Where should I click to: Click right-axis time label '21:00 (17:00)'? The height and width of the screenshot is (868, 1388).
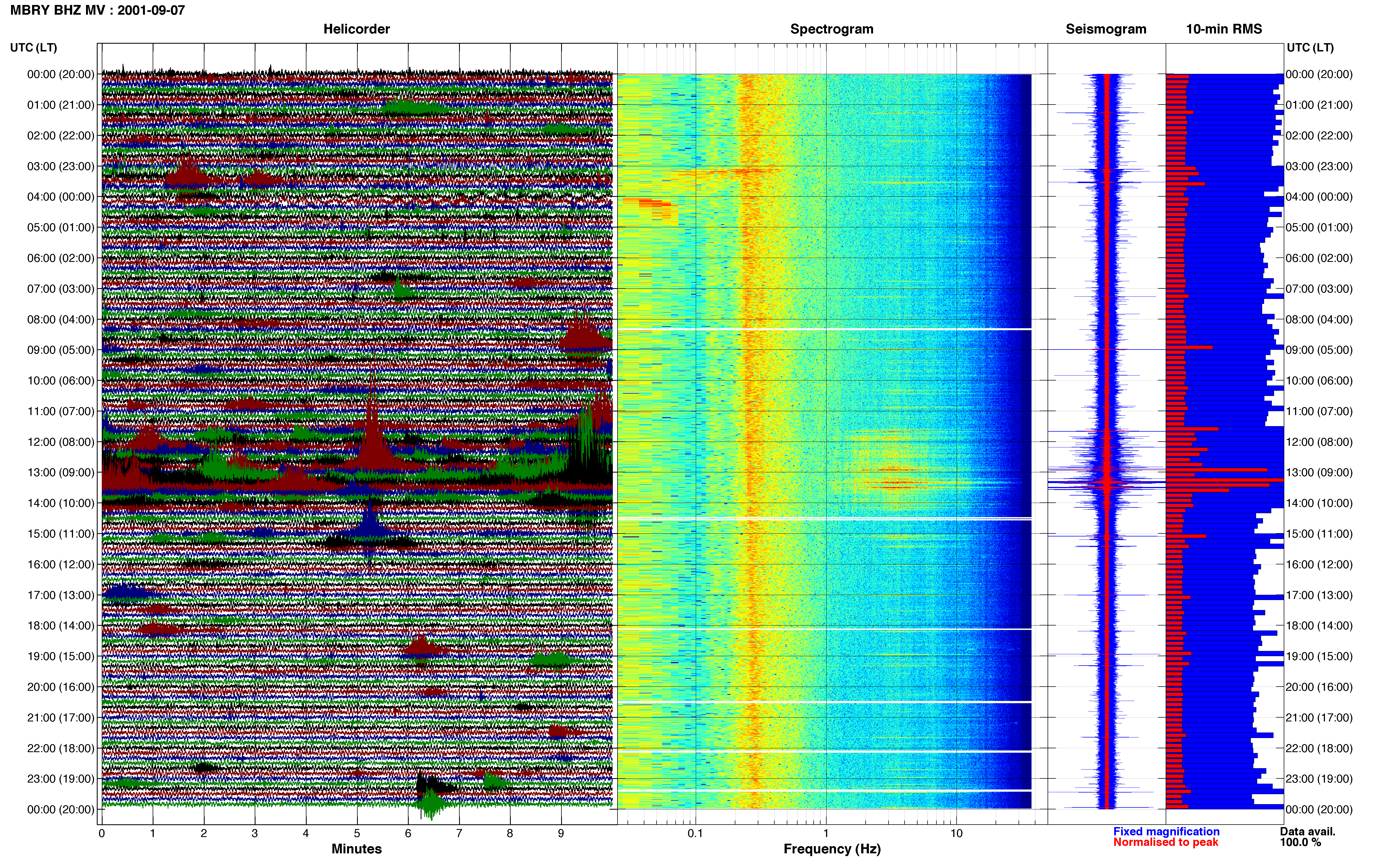[x=1319, y=718]
